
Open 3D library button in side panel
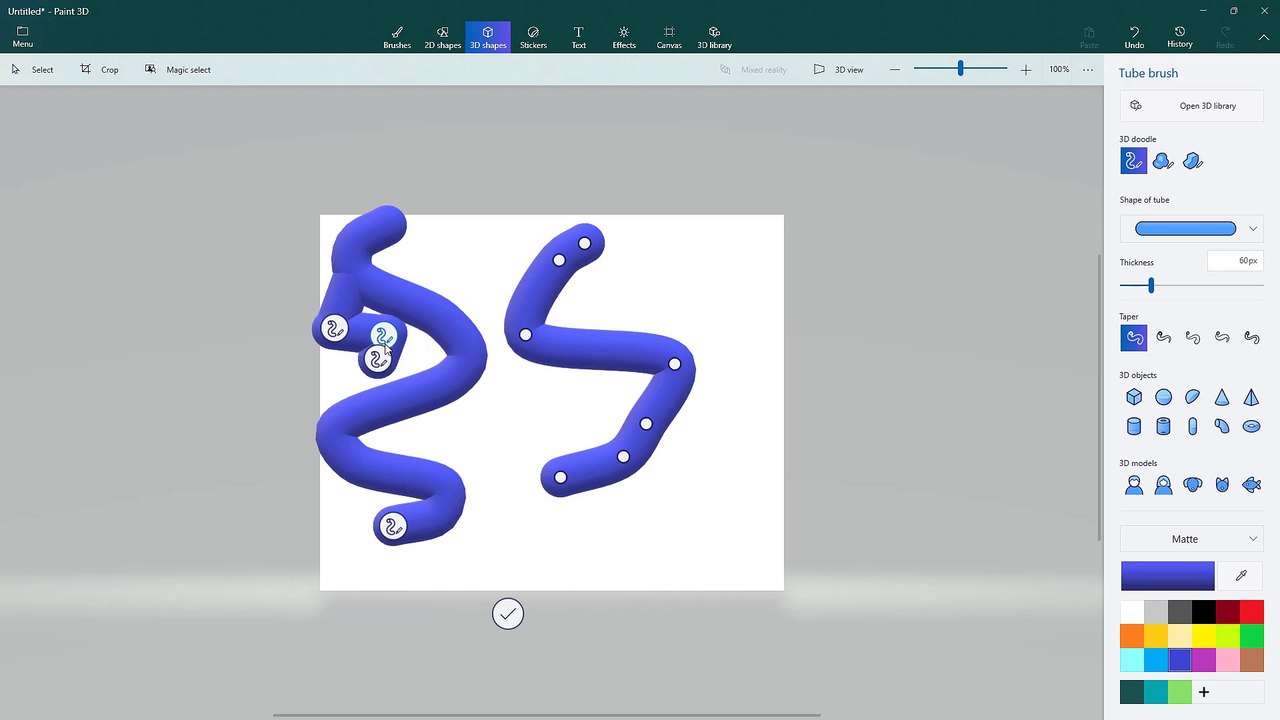[1192, 106]
